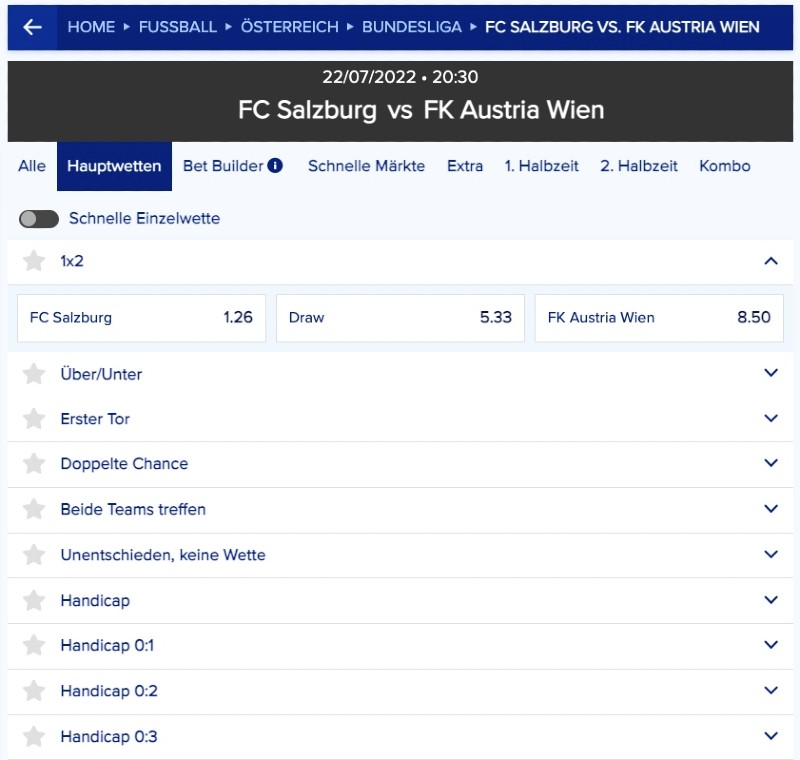Select the Hauptwetten tab
Viewport: 800px width, 760px height.
coord(114,166)
